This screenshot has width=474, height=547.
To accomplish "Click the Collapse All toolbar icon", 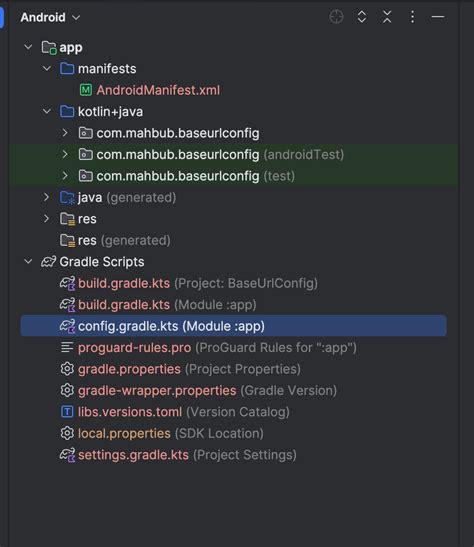I will point(387,17).
